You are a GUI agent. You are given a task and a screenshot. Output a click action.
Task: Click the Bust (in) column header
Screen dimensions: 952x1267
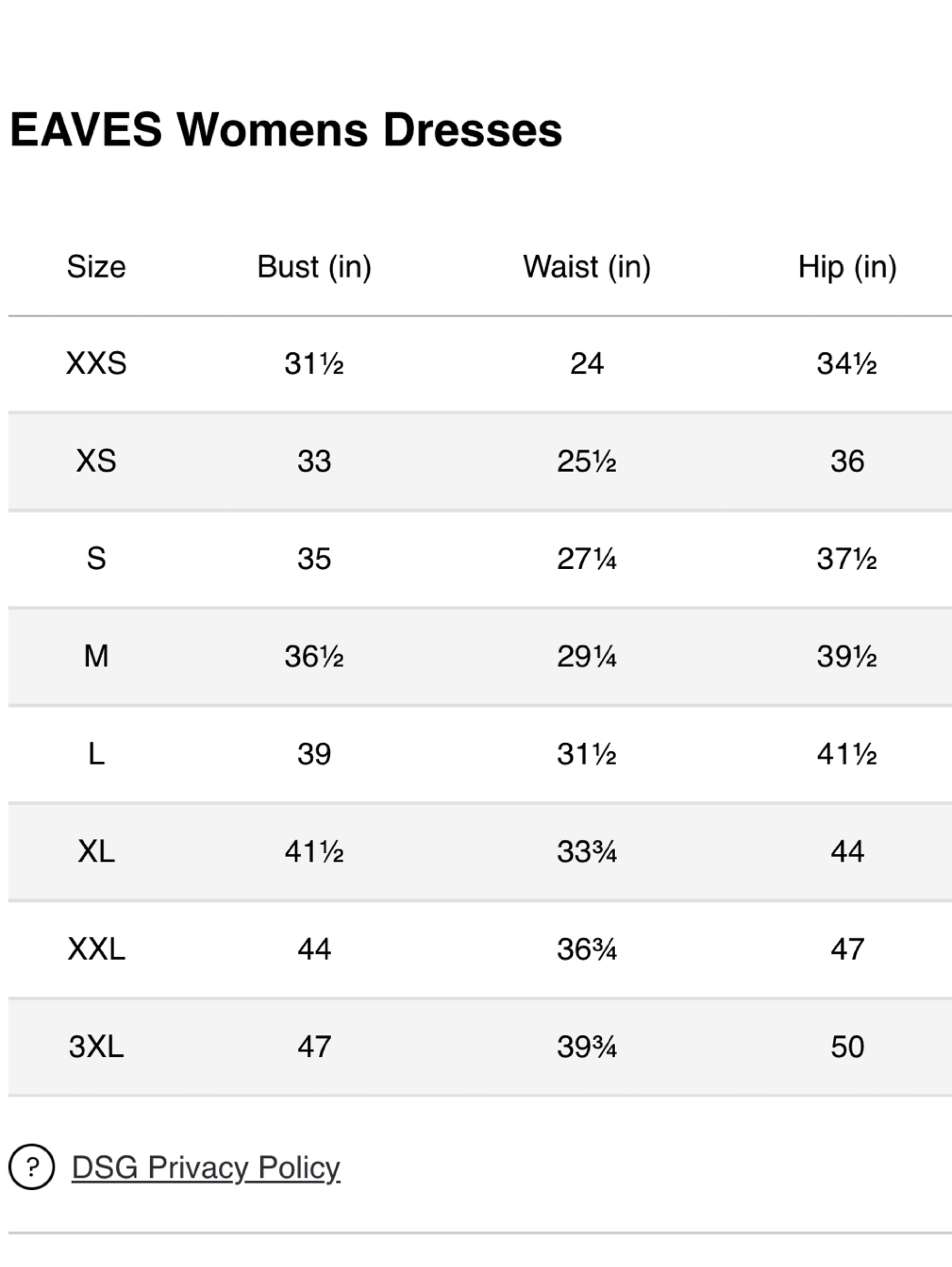point(314,267)
